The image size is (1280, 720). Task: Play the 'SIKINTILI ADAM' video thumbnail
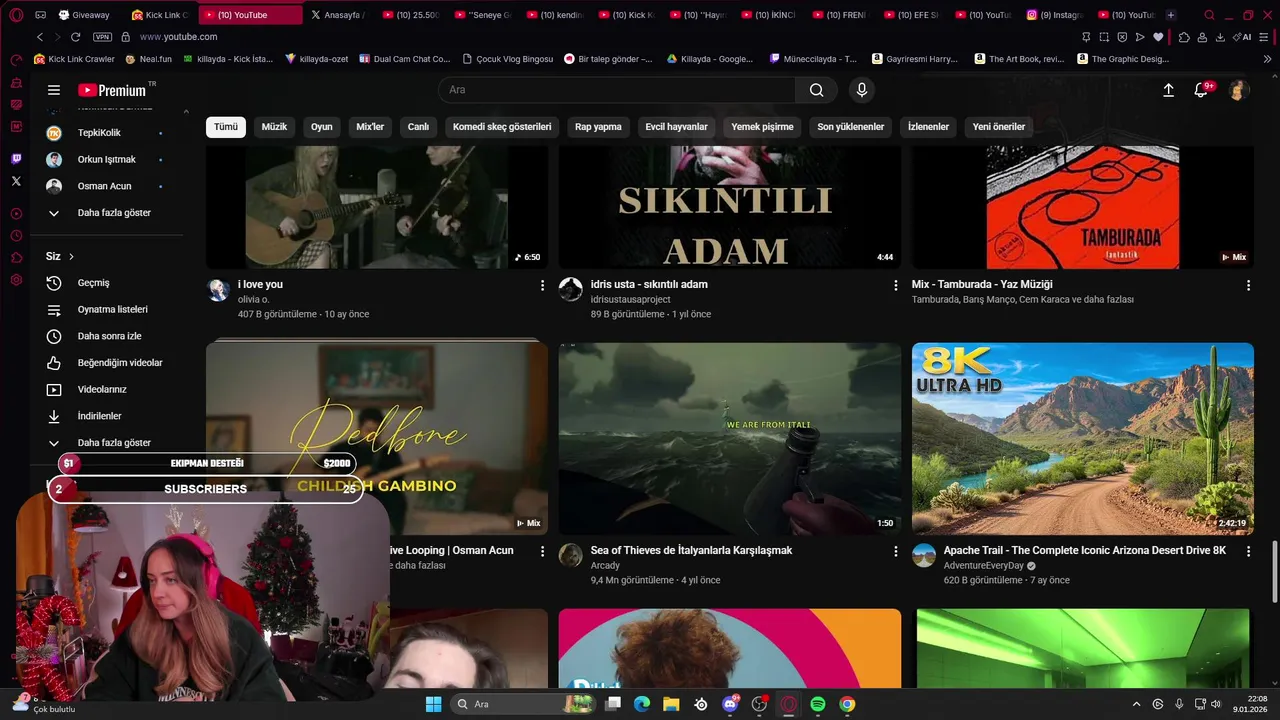point(730,207)
